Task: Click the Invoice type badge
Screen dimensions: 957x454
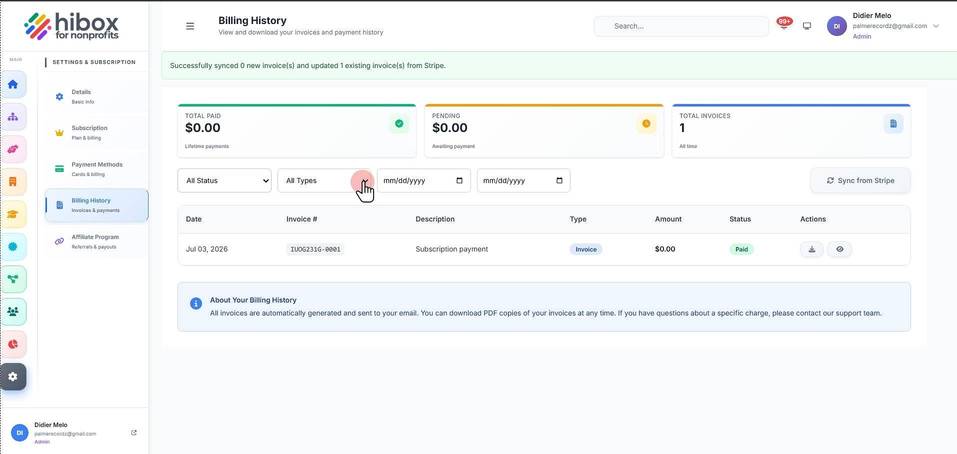Action: 586,249
